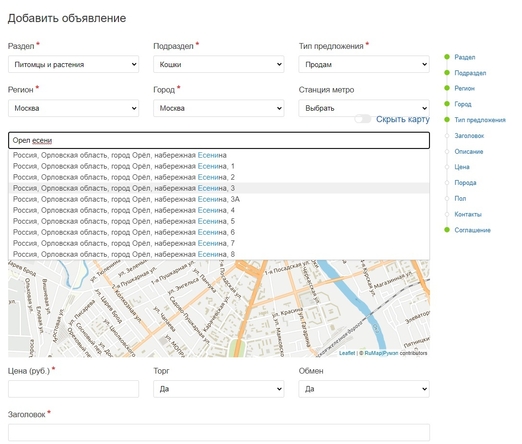This screenshot has width=522, height=444.
Task: Go to Подраздел step in sidebar
Action: pyautogui.click(x=470, y=73)
